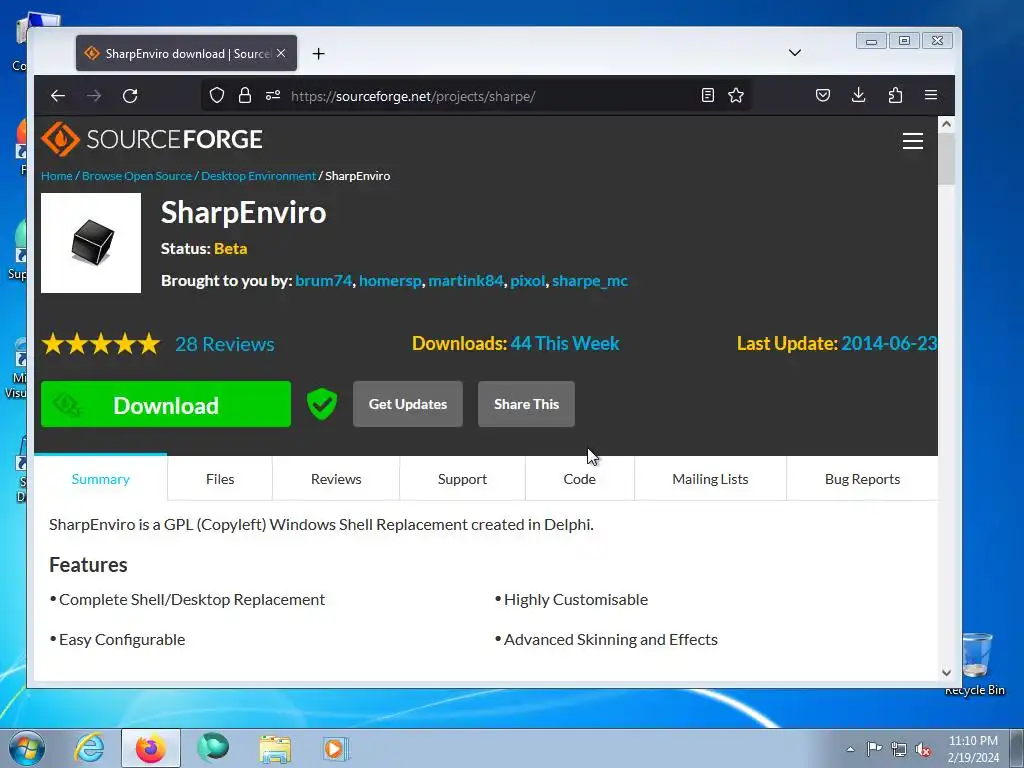Open network status tray icon

[899, 749]
